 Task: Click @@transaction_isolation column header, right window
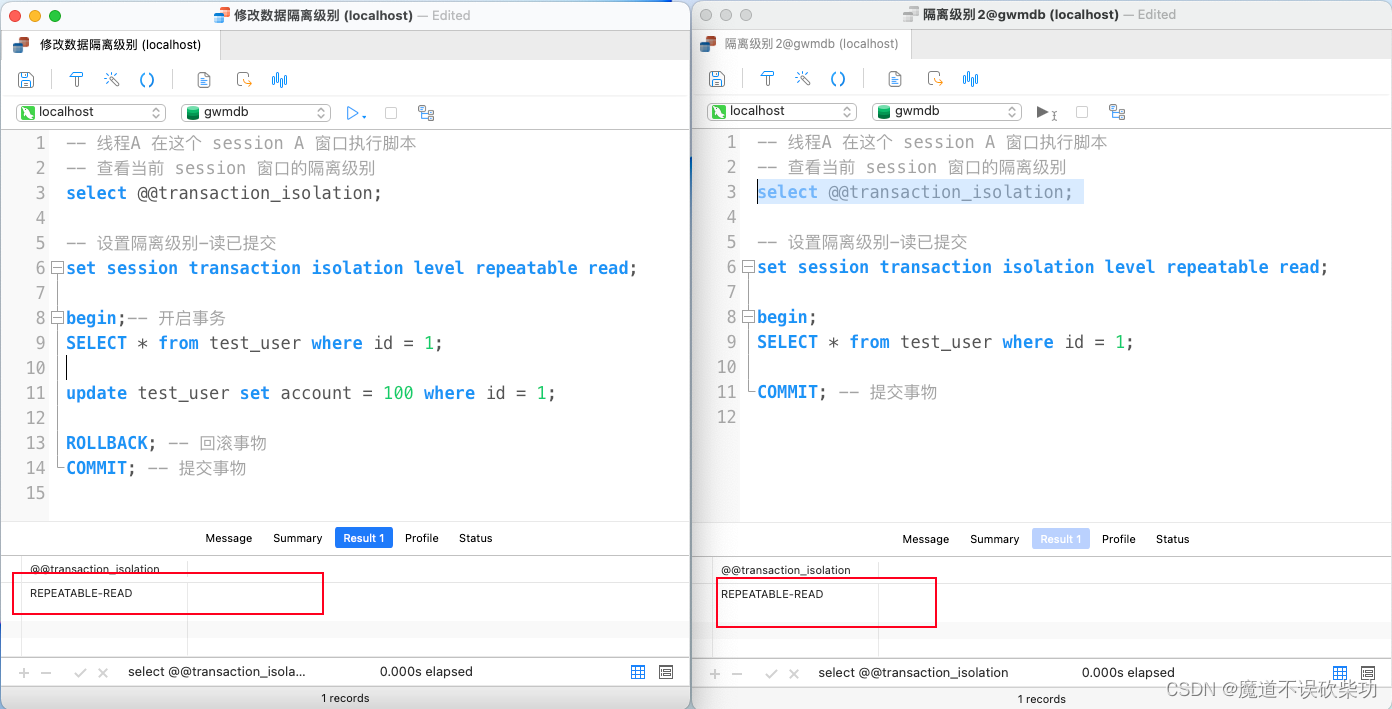point(796,570)
